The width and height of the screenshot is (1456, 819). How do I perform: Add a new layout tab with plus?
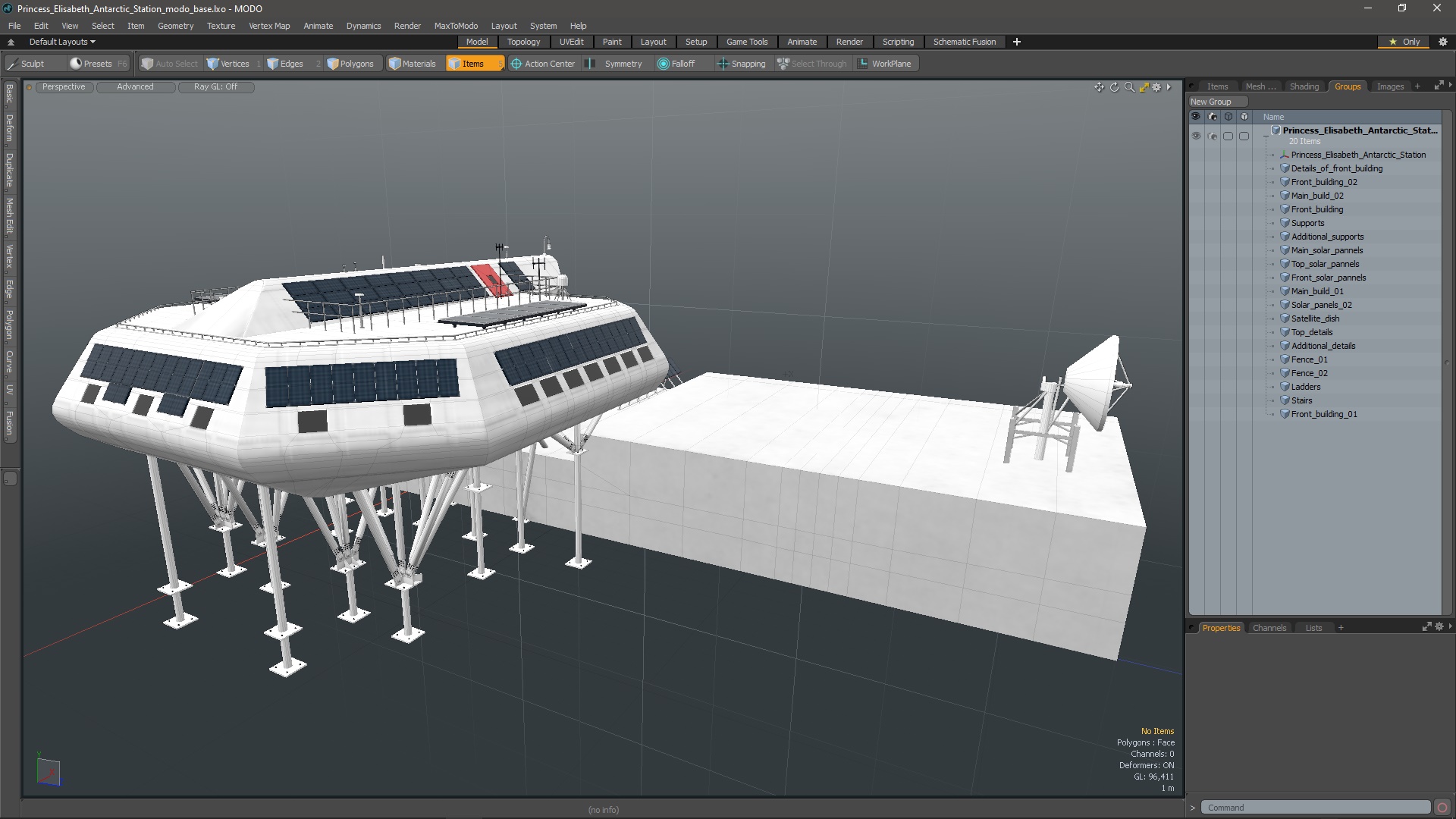coord(1017,42)
